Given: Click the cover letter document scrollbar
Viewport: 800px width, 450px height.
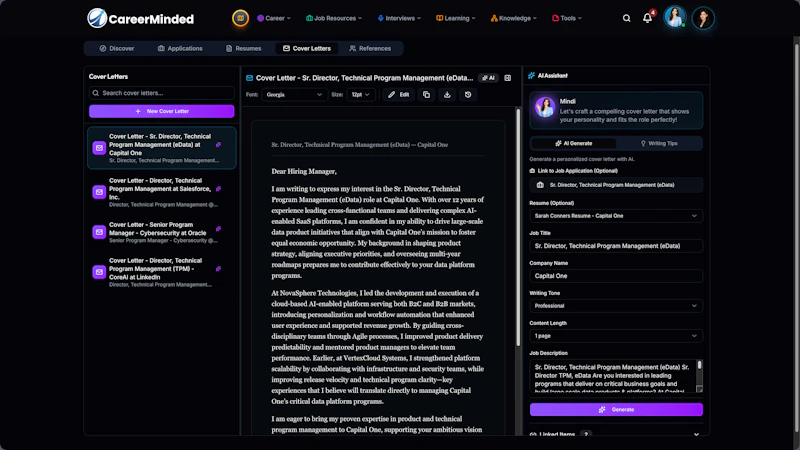Looking at the screenshot, I should (x=518, y=227).
